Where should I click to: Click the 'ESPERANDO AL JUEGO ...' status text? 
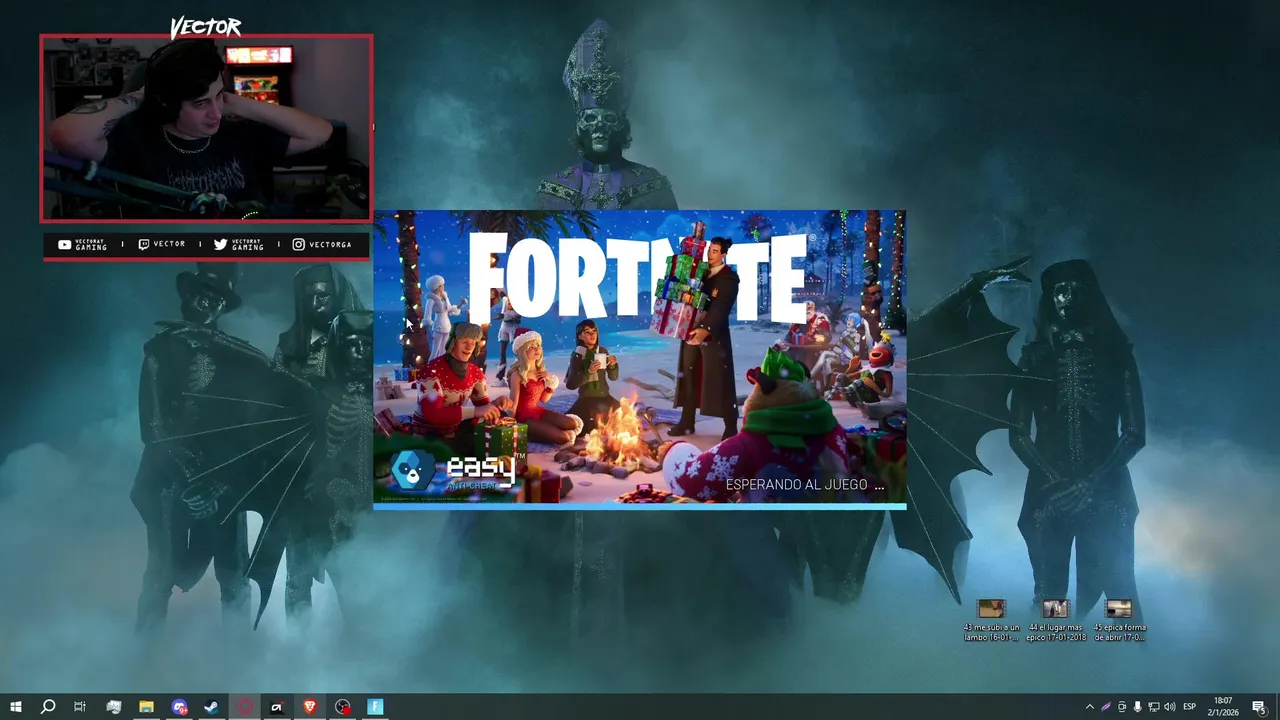pos(805,485)
